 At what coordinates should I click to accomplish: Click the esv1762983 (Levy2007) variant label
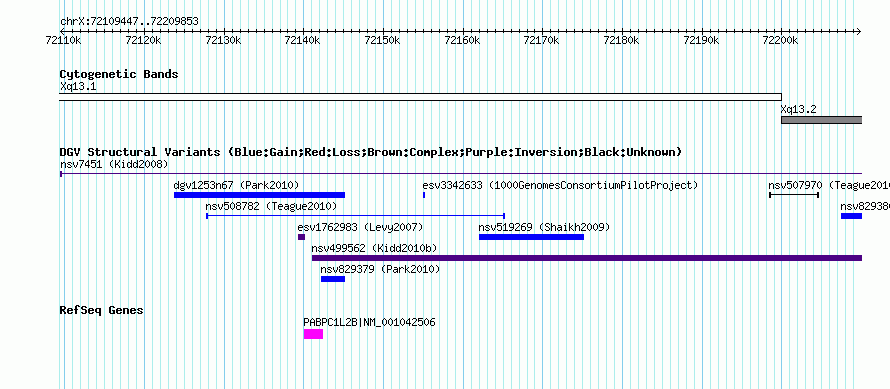(x=360, y=228)
